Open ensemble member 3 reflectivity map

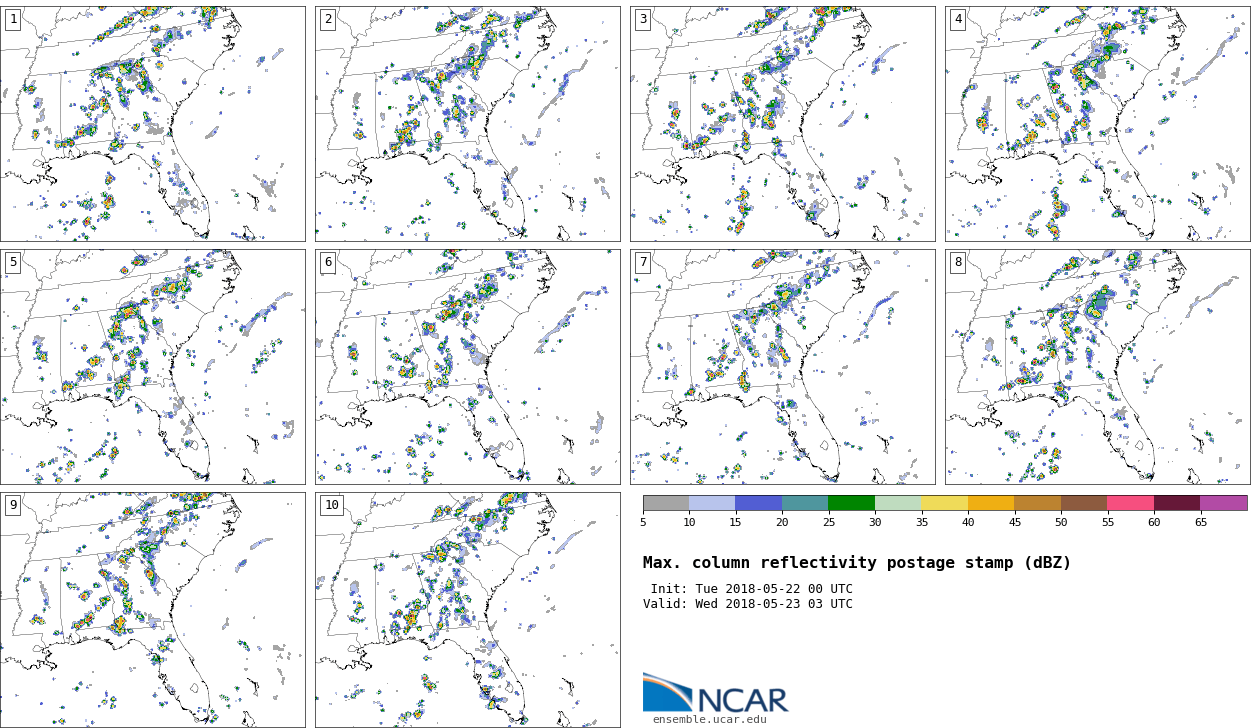pos(782,124)
